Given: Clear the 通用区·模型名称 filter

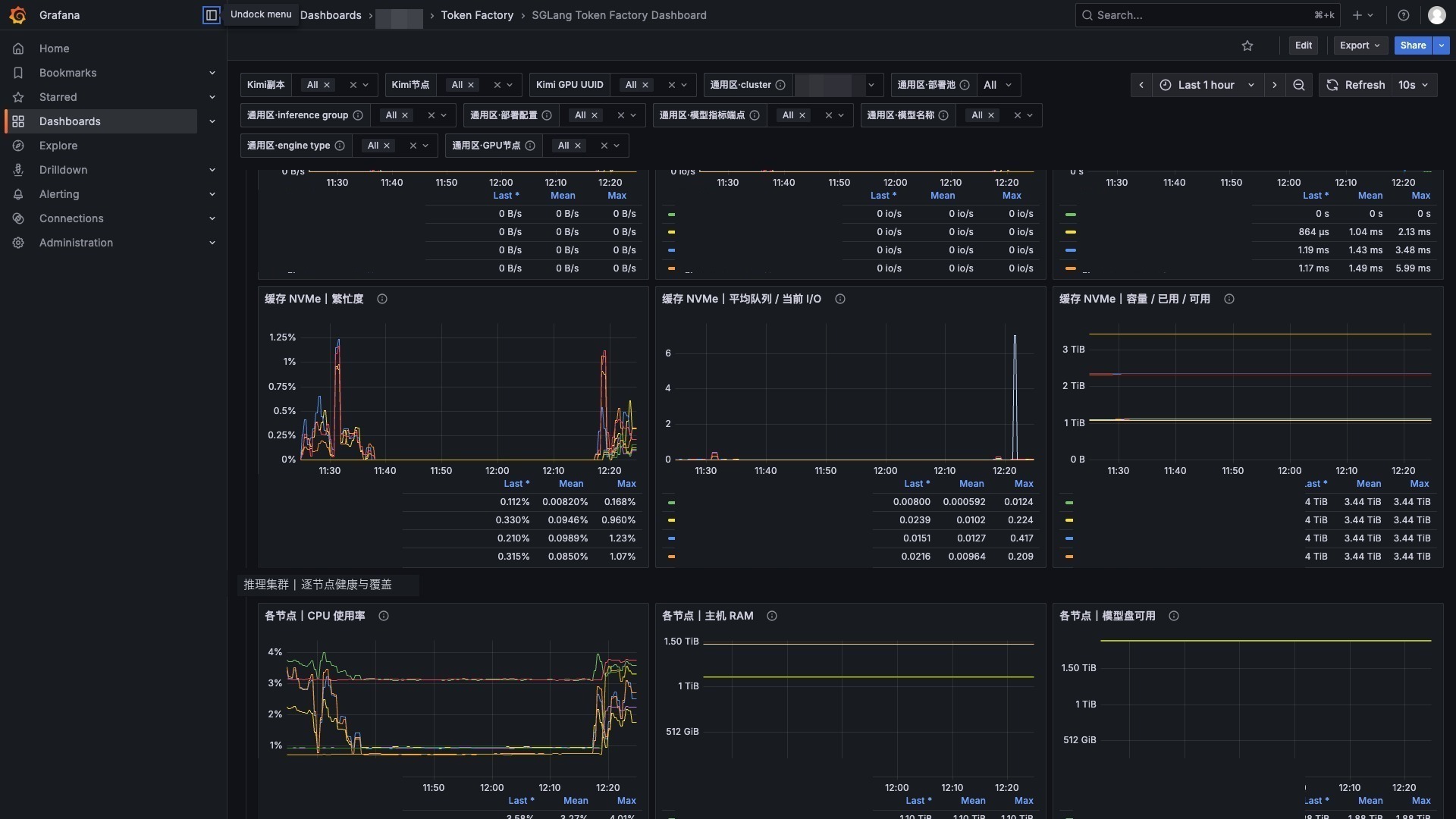Looking at the screenshot, I should (x=1018, y=115).
